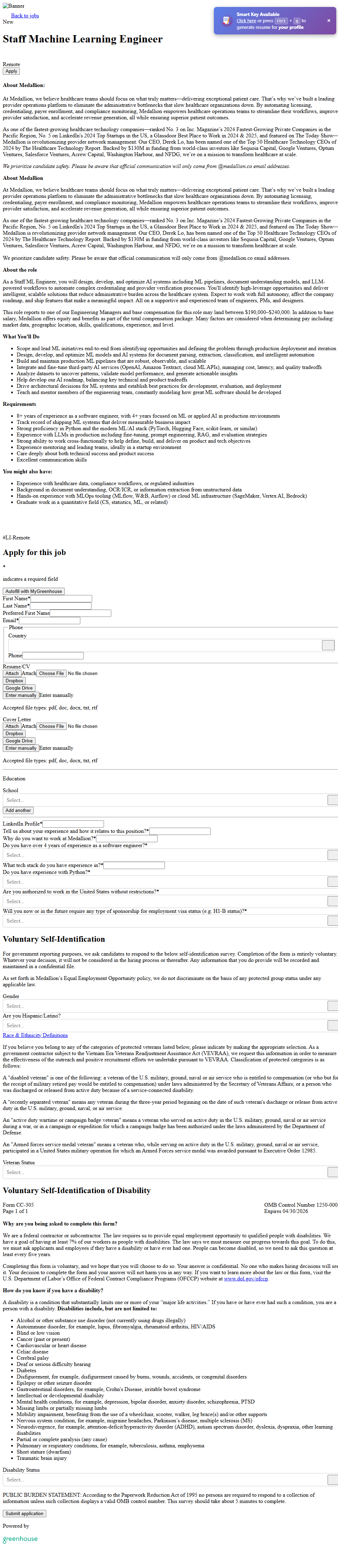Focus the First Name input field
Image resolution: width=338 pixels, height=1568 pixels.
61,598
